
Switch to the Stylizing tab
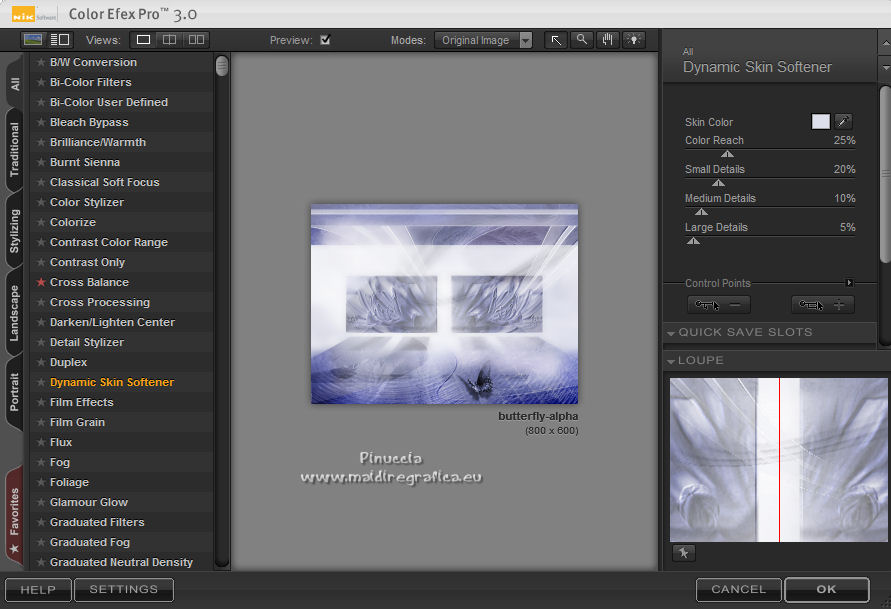[x=15, y=231]
